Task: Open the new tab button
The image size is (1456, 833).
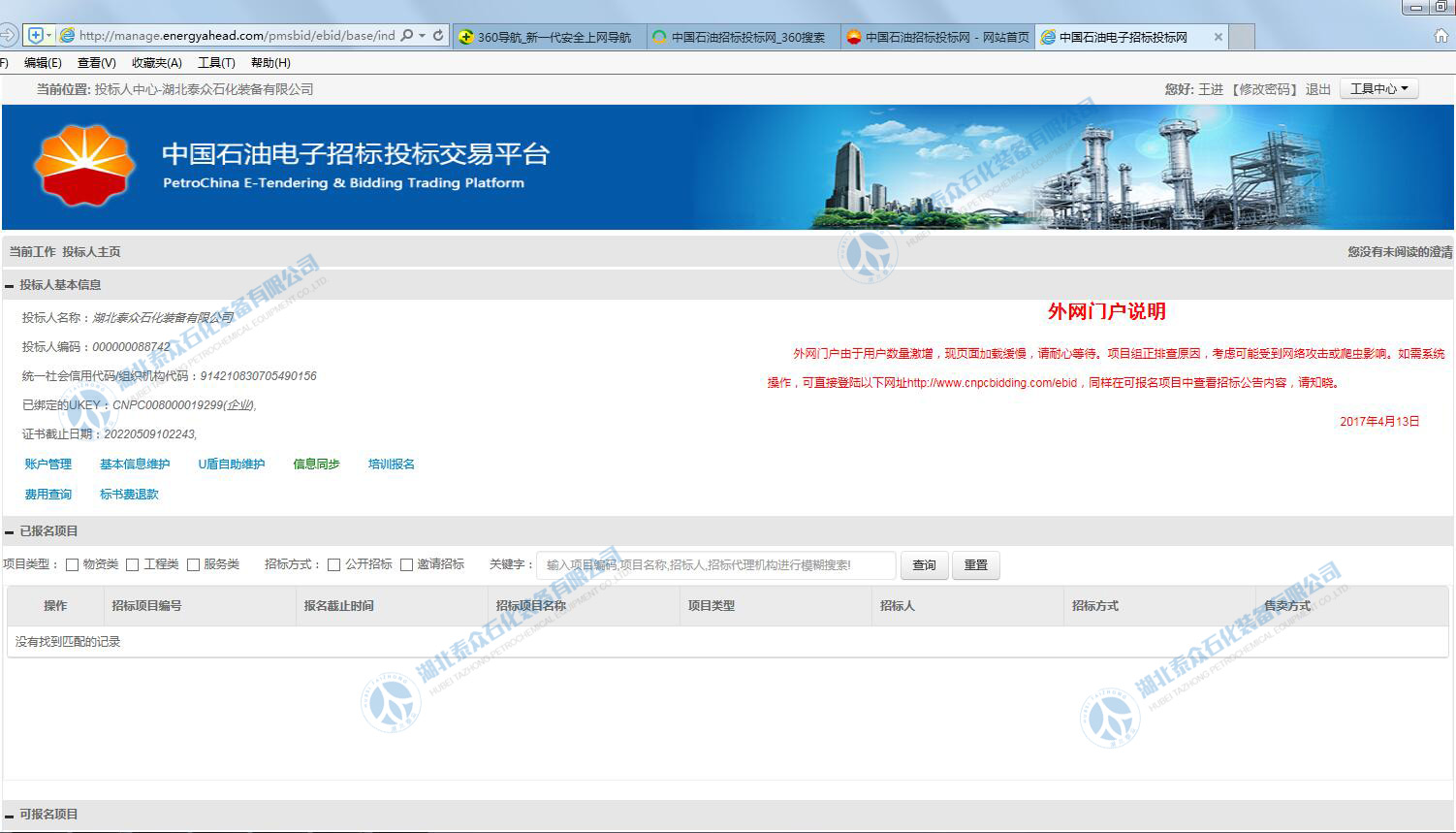Action: coord(1242,37)
